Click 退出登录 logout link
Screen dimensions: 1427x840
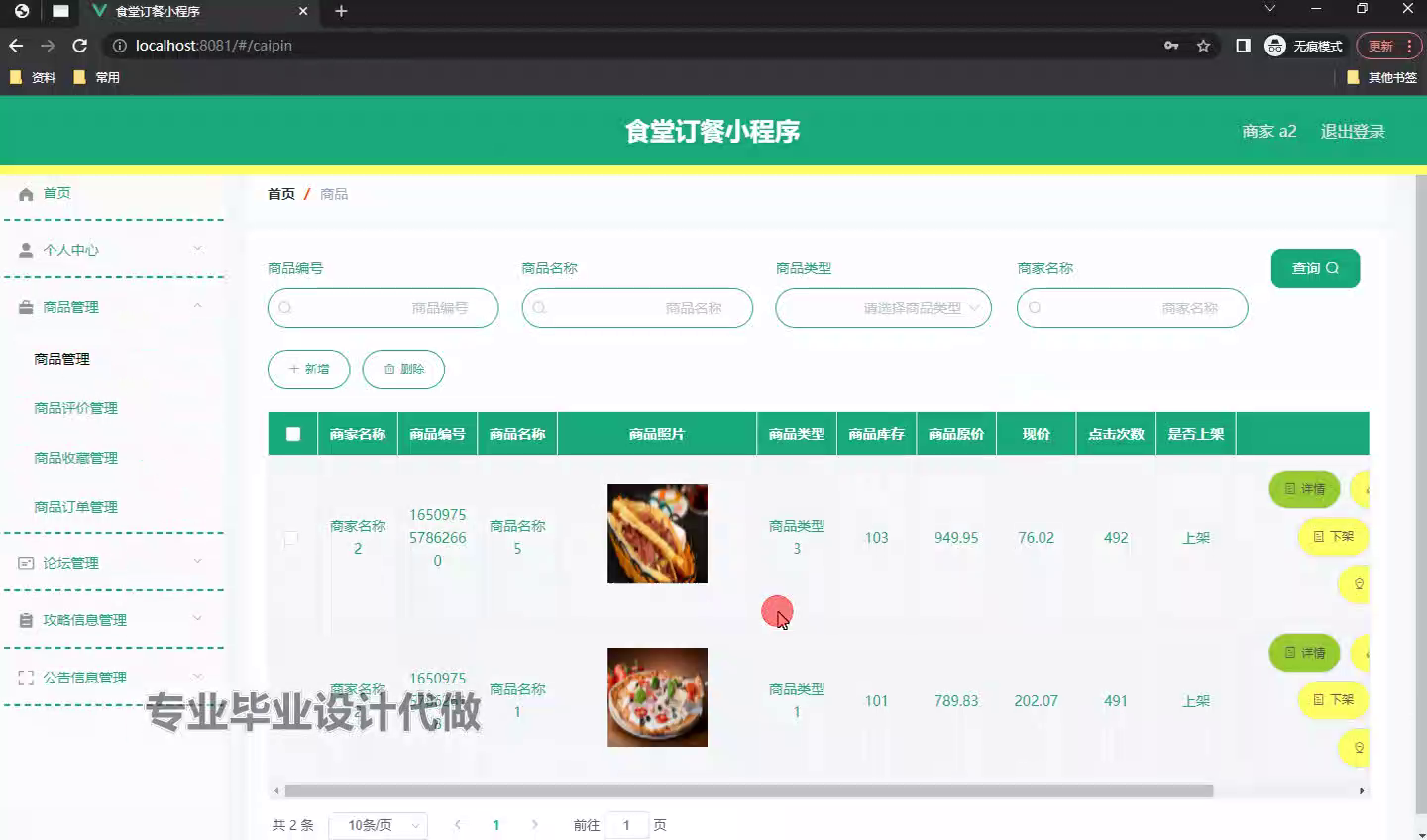point(1353,131)
